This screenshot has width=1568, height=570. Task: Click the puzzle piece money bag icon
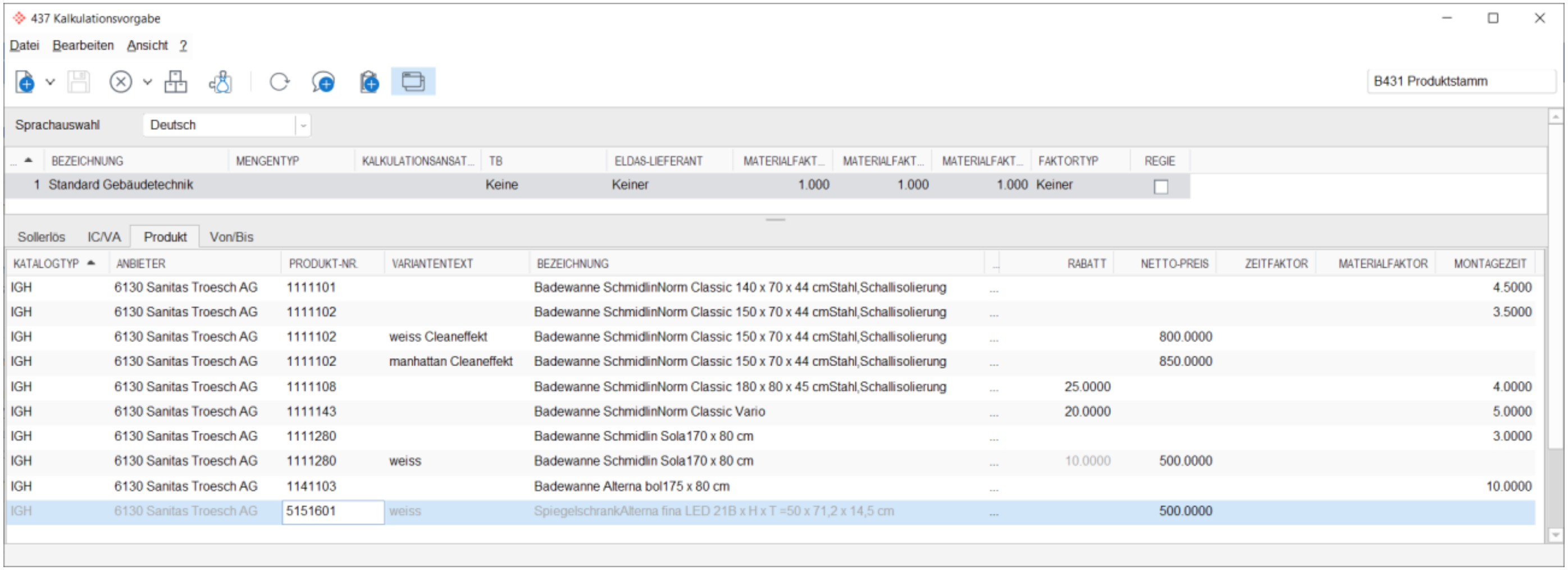point(220,81)
